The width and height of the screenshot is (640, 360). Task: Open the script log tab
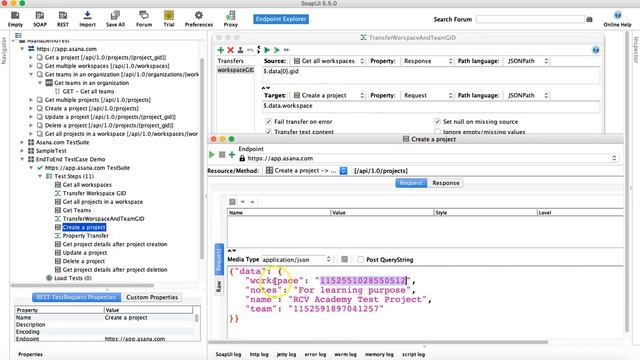click(413, 354)
